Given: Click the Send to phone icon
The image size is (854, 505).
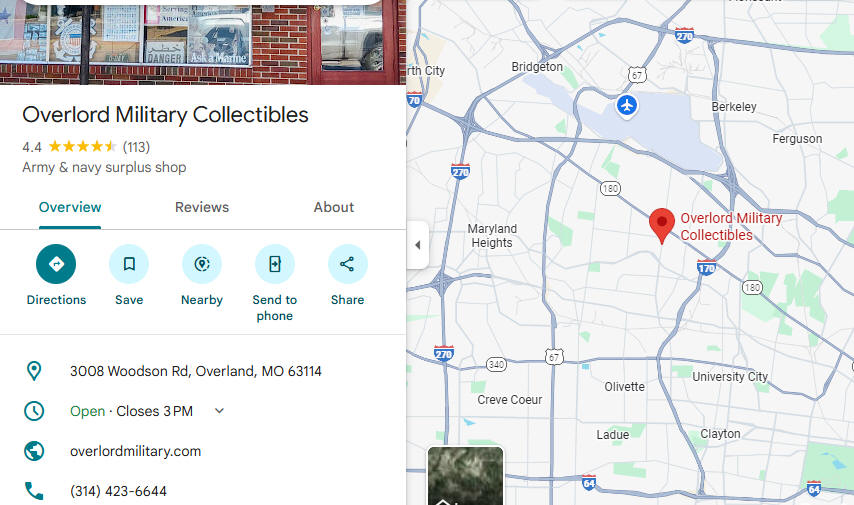Looking at the screenshot, I should coord(275,264).
